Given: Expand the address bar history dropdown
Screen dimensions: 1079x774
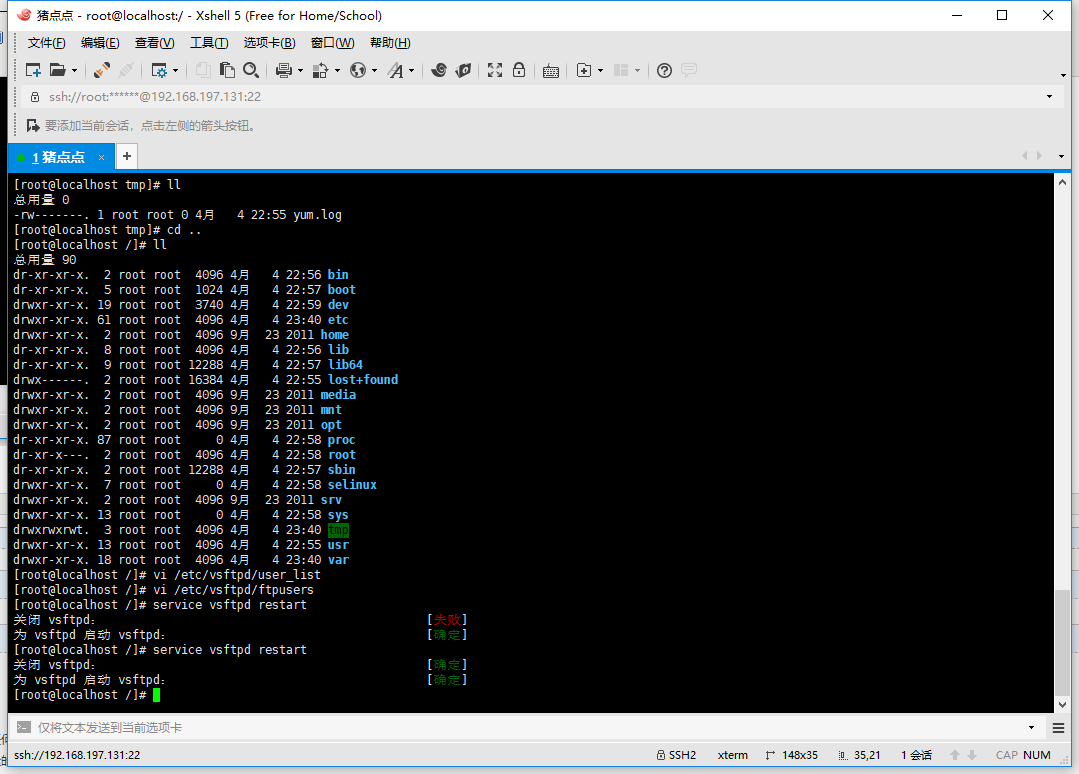Looking at the screenshot, I should [1049, 97].
